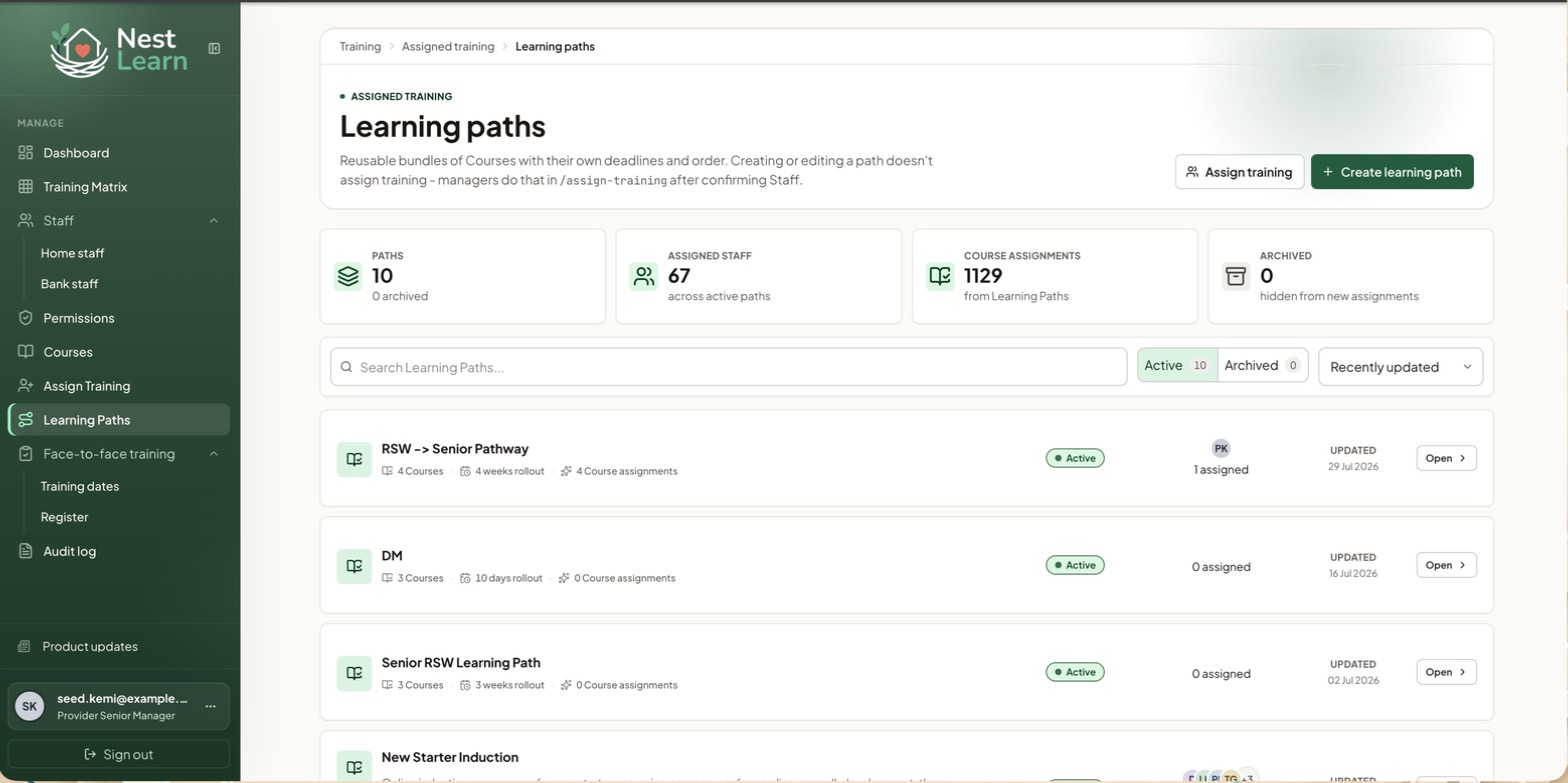Focus the Search Learning Paths field
1568x783 pixels.
pos(728,367)
